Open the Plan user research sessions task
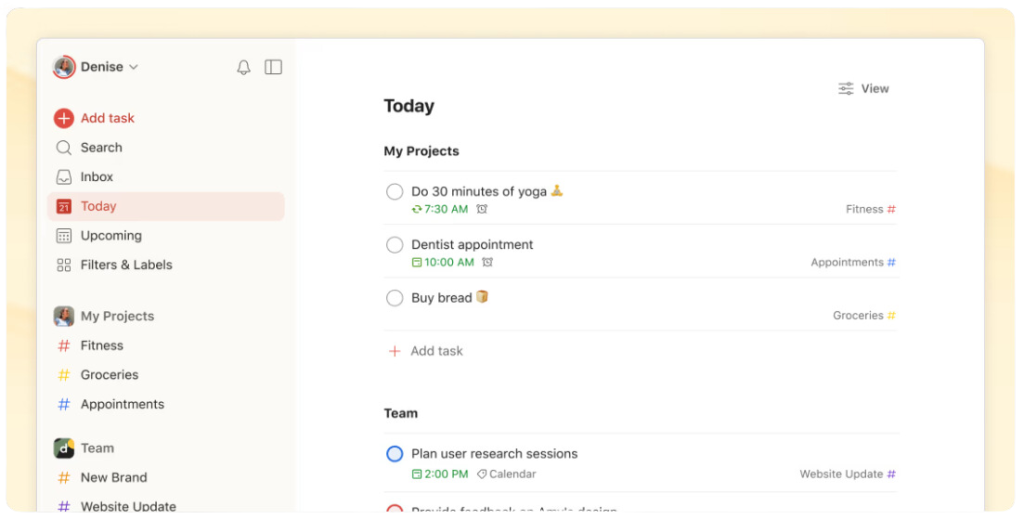The image size is (1024, 519). coord(494,454)
